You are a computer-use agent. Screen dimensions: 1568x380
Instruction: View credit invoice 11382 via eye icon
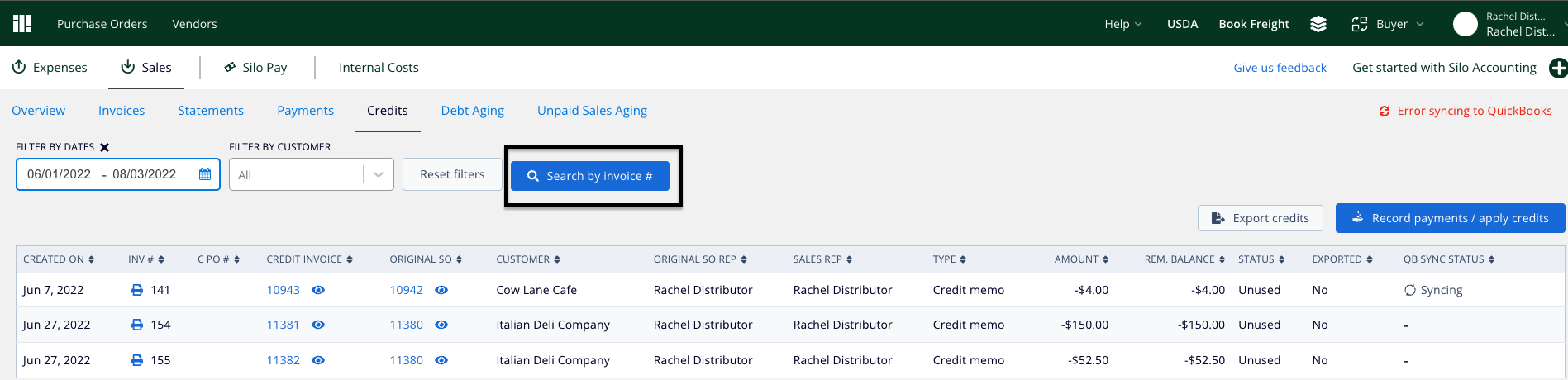[x=318, y=360]
